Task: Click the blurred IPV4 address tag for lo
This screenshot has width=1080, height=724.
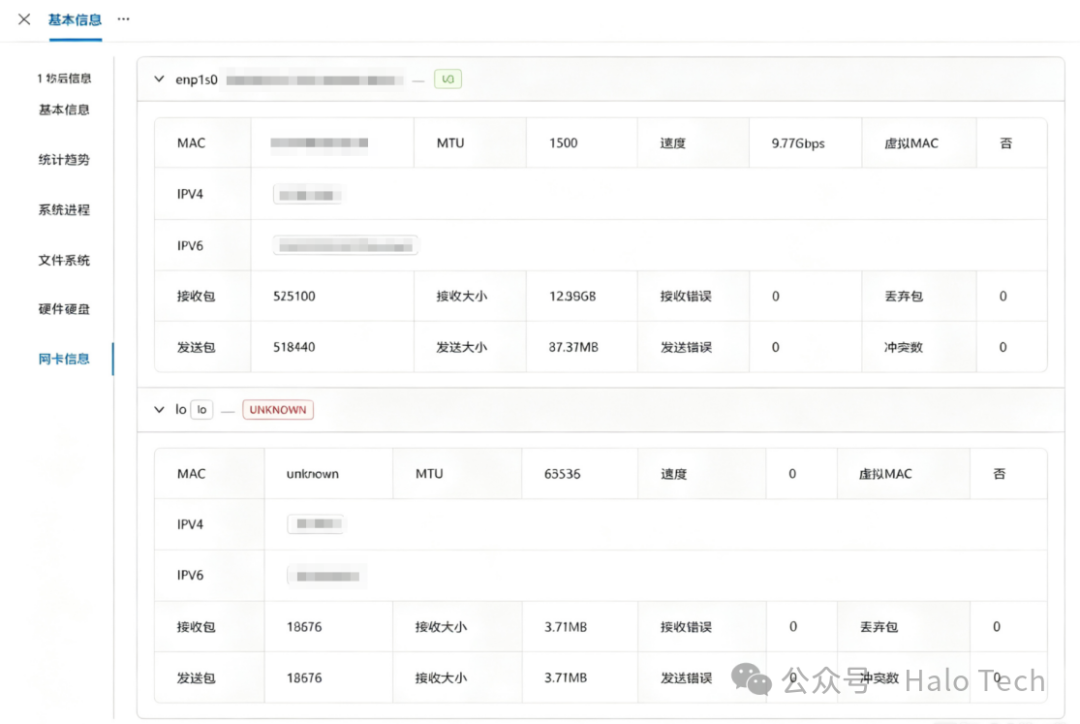Action: [315, 524]
